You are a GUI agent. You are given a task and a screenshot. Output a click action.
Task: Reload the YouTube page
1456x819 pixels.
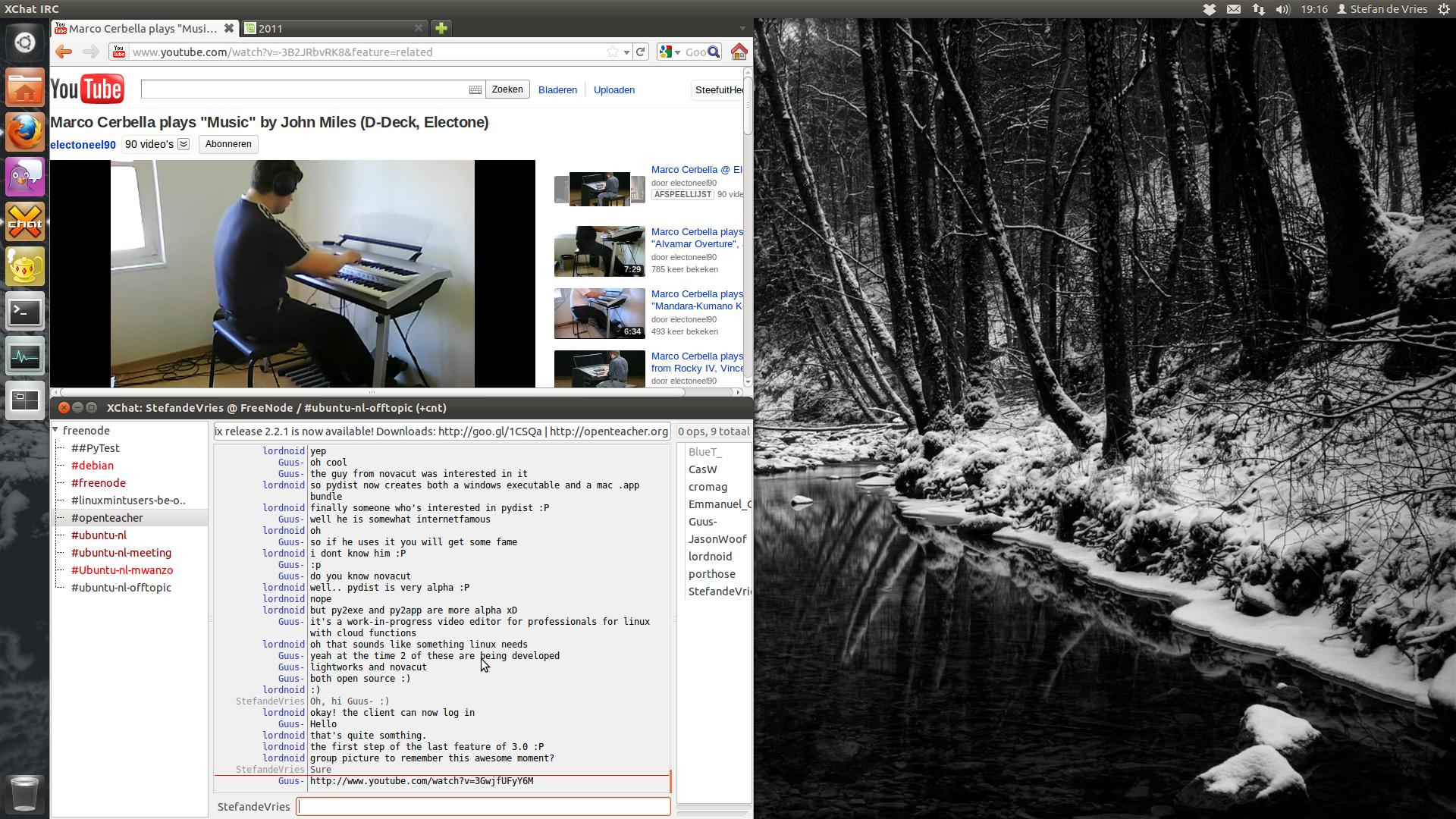(641, 52)
